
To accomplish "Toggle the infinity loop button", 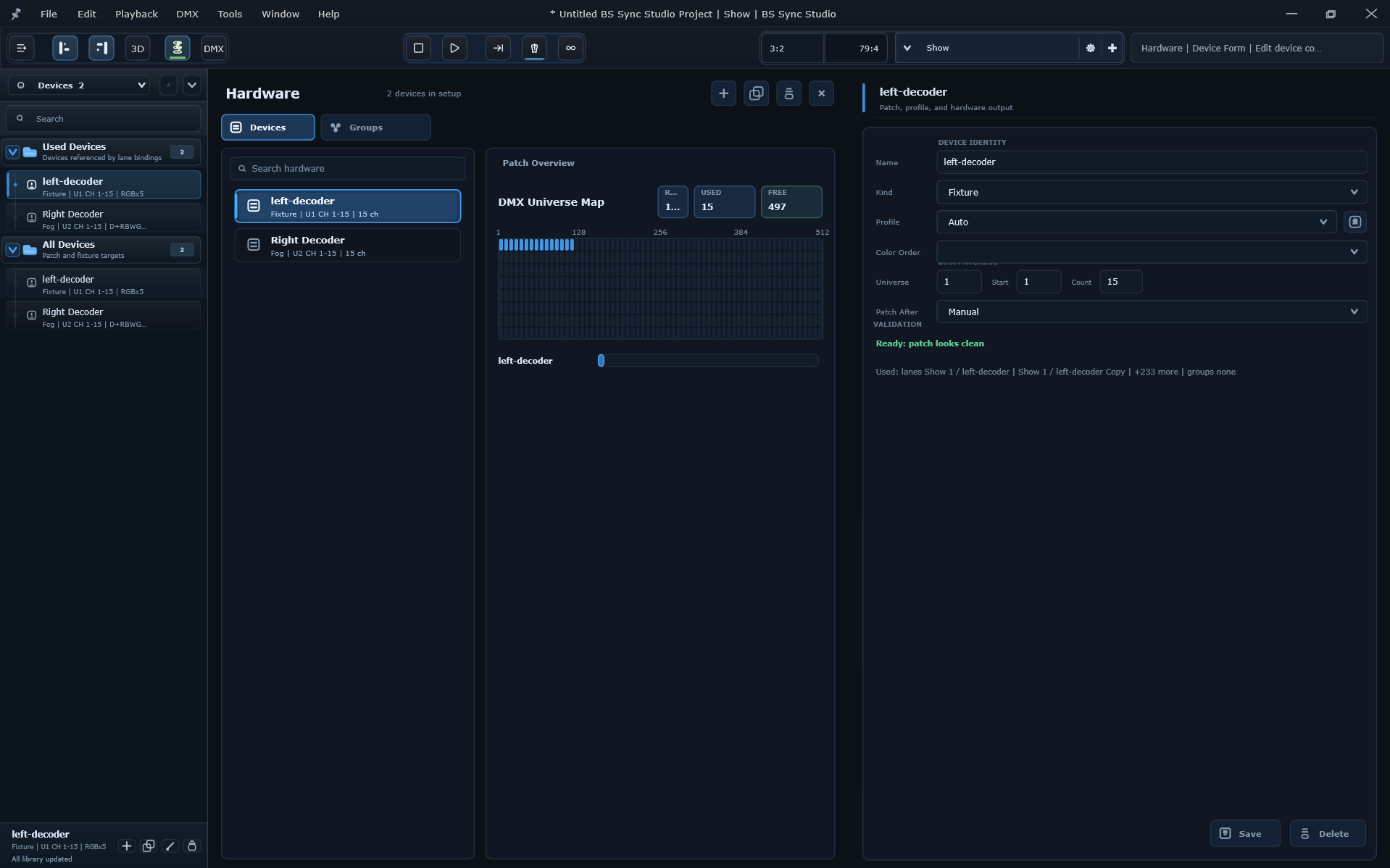I will (570, 49).
